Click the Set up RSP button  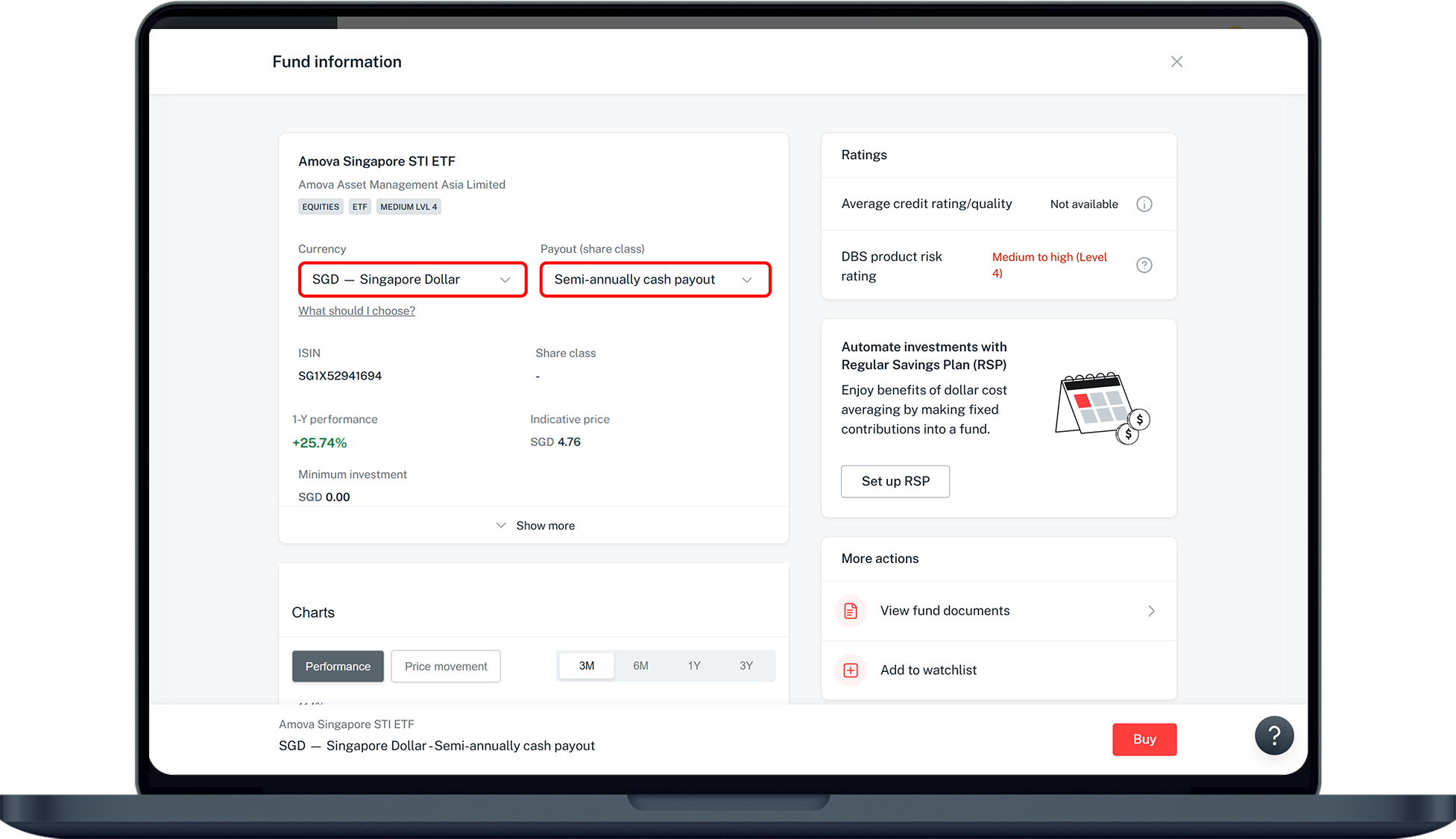(x=895, y=482)
